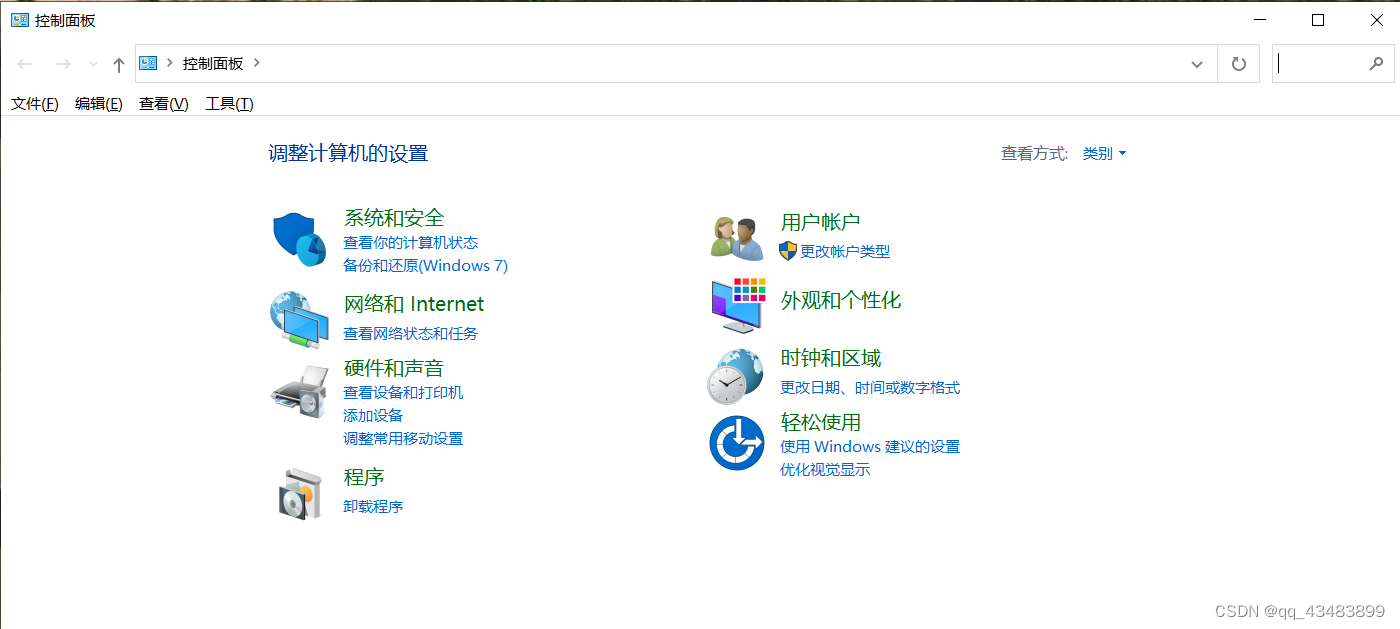Expand the 类别 view-by dropdown

click(x=1104, y=154)
